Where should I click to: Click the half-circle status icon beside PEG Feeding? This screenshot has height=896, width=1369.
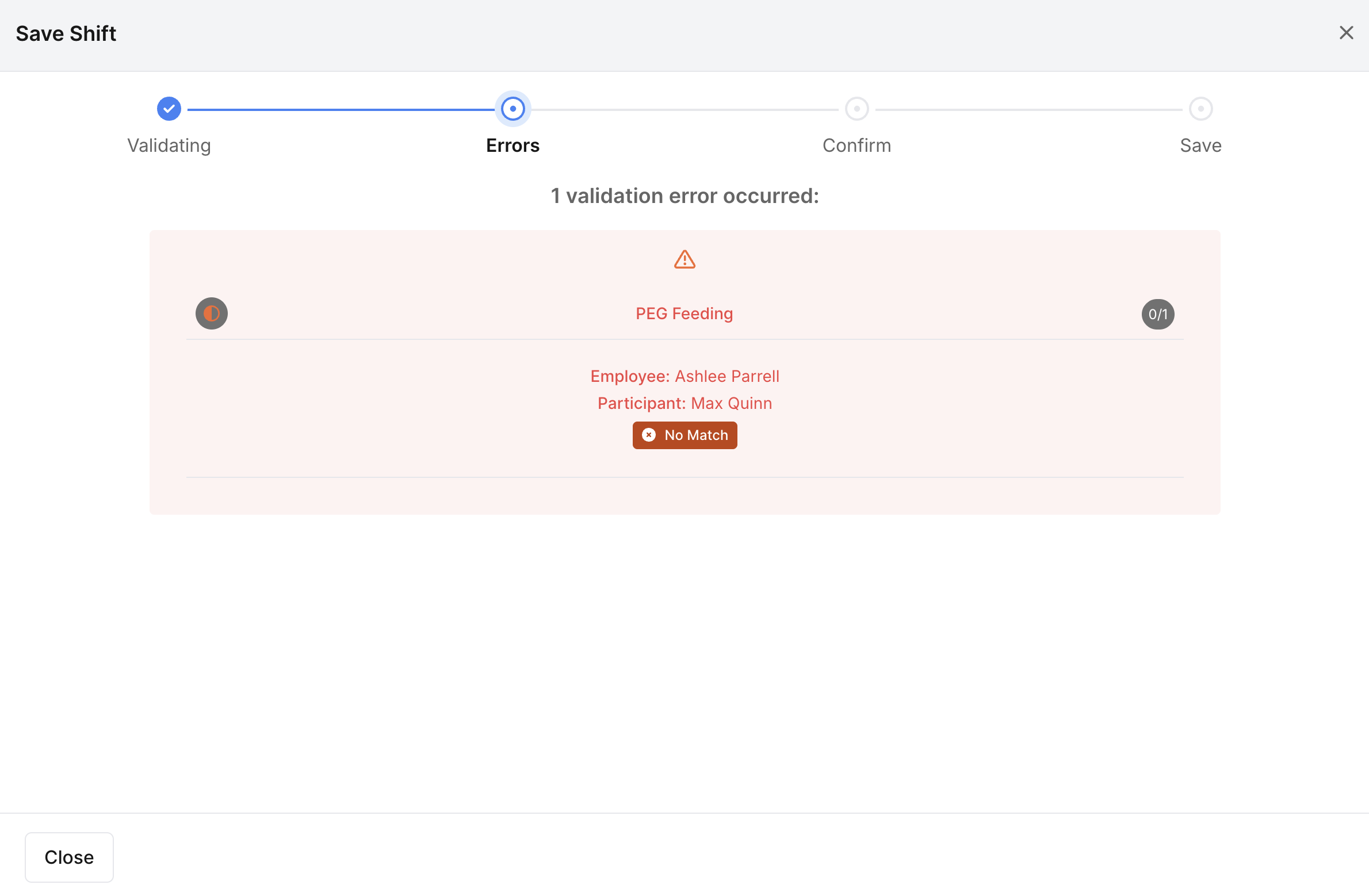point(212,313)
